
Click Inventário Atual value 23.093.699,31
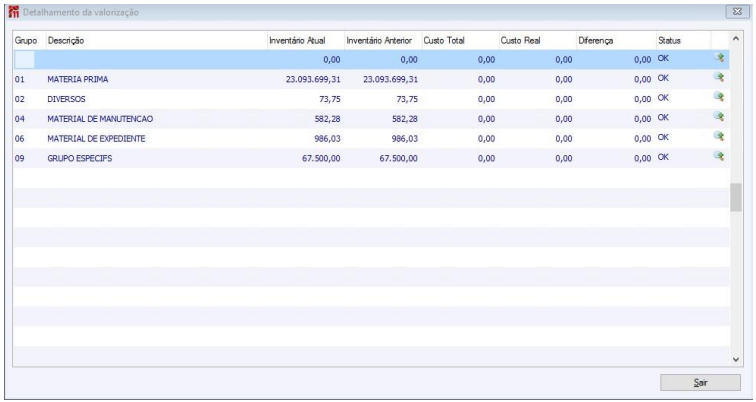coord(313,80)
